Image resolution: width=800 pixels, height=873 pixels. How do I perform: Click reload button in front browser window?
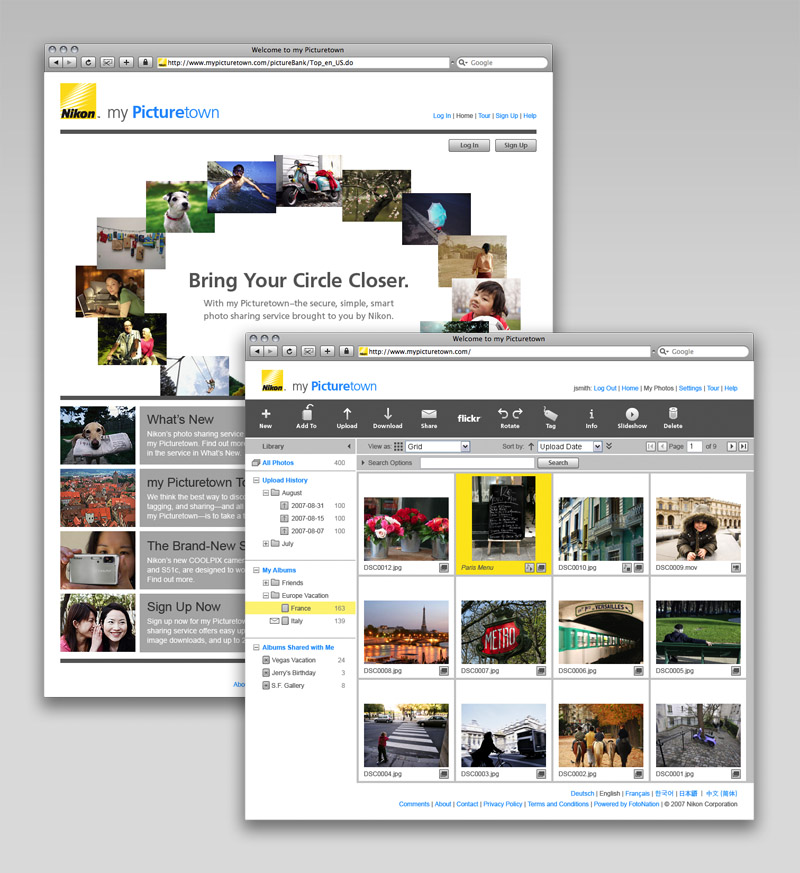coord(289,351)
